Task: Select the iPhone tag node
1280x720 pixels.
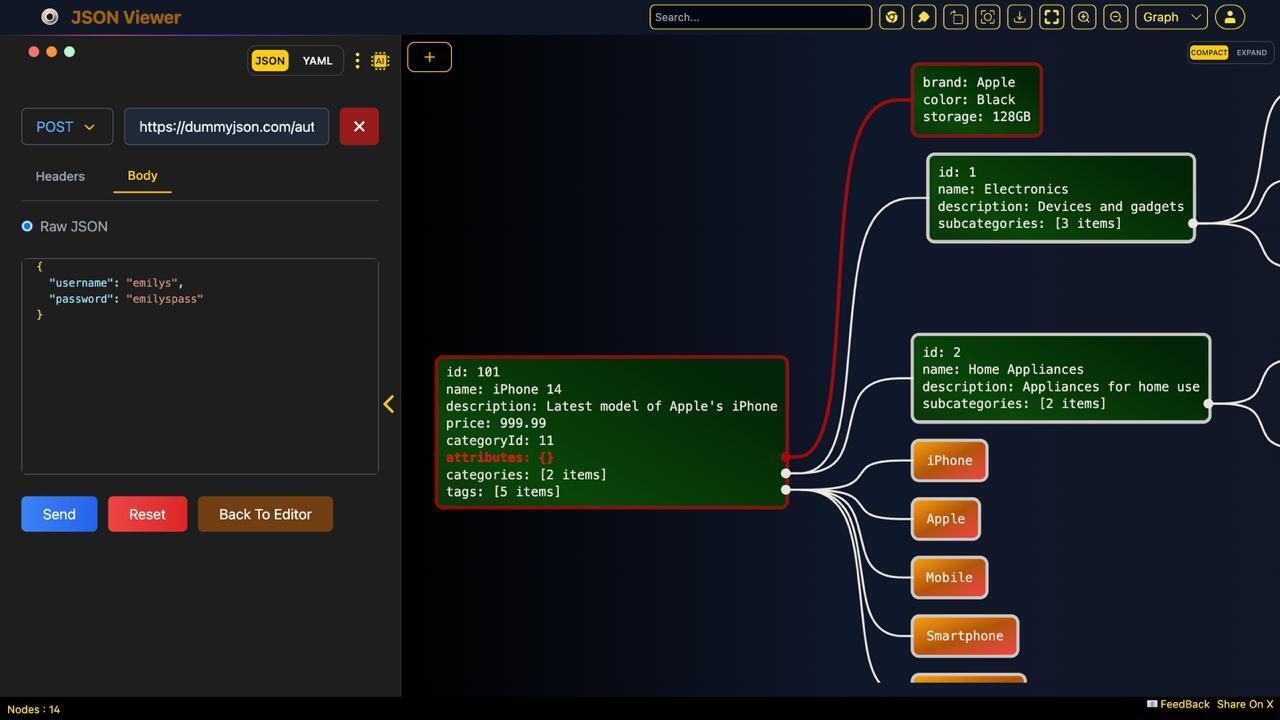Action: click(949, 461)
